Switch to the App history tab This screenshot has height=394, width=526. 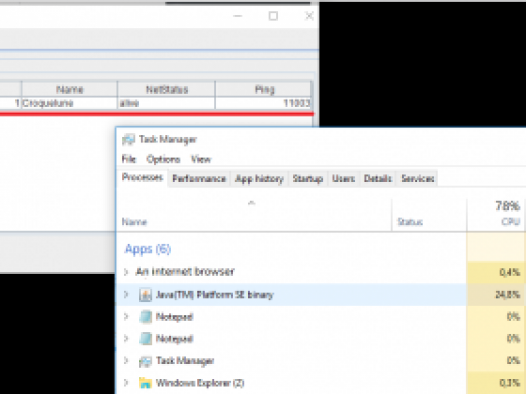(x=259, y=178)
